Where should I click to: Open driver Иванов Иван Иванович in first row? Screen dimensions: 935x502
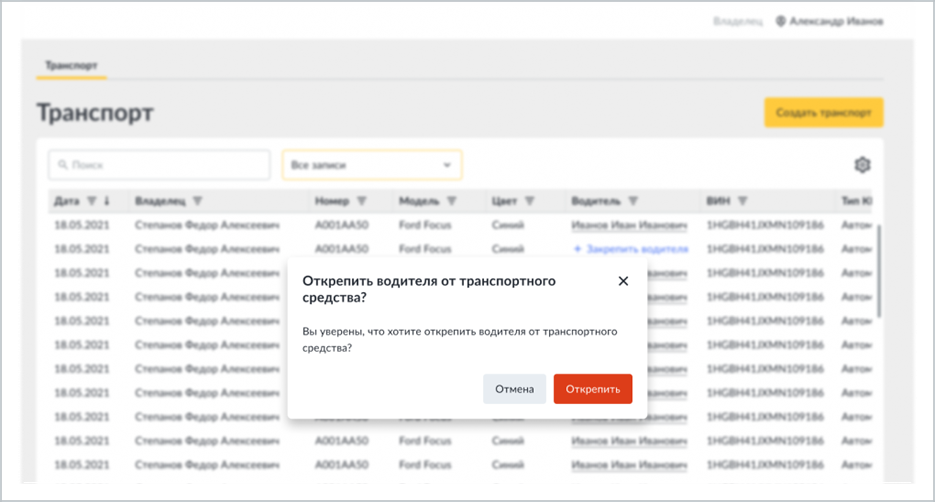click(629, 225)
